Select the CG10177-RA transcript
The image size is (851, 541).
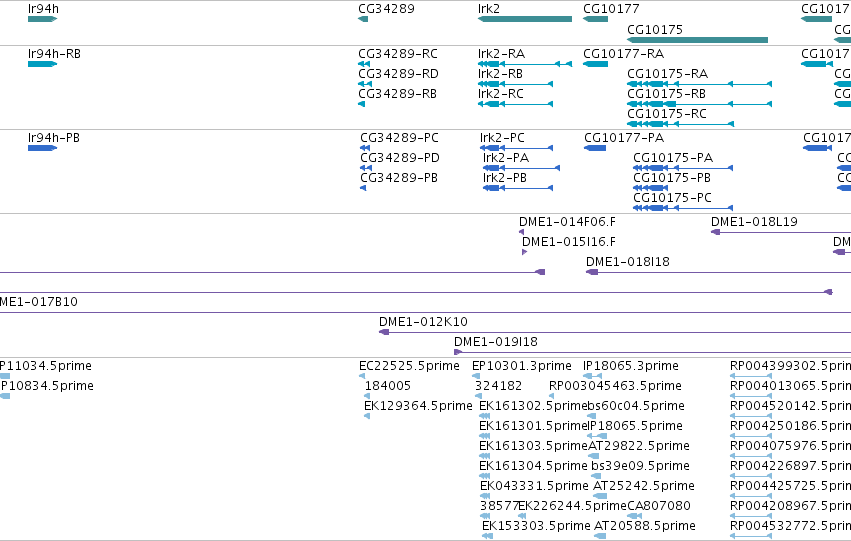point(595,64)
